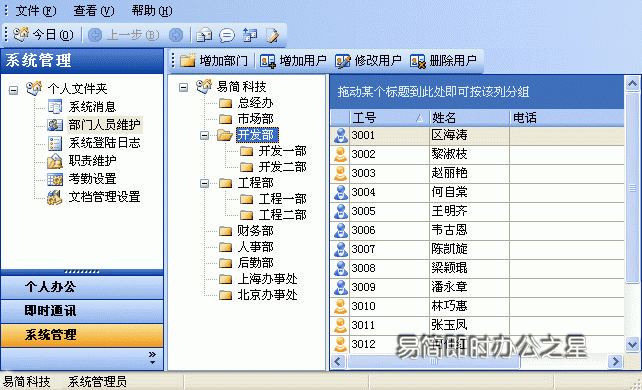Click the 删除用户 button
The height and width of the screenshot is (390, 642).
[x=443, y=61]
